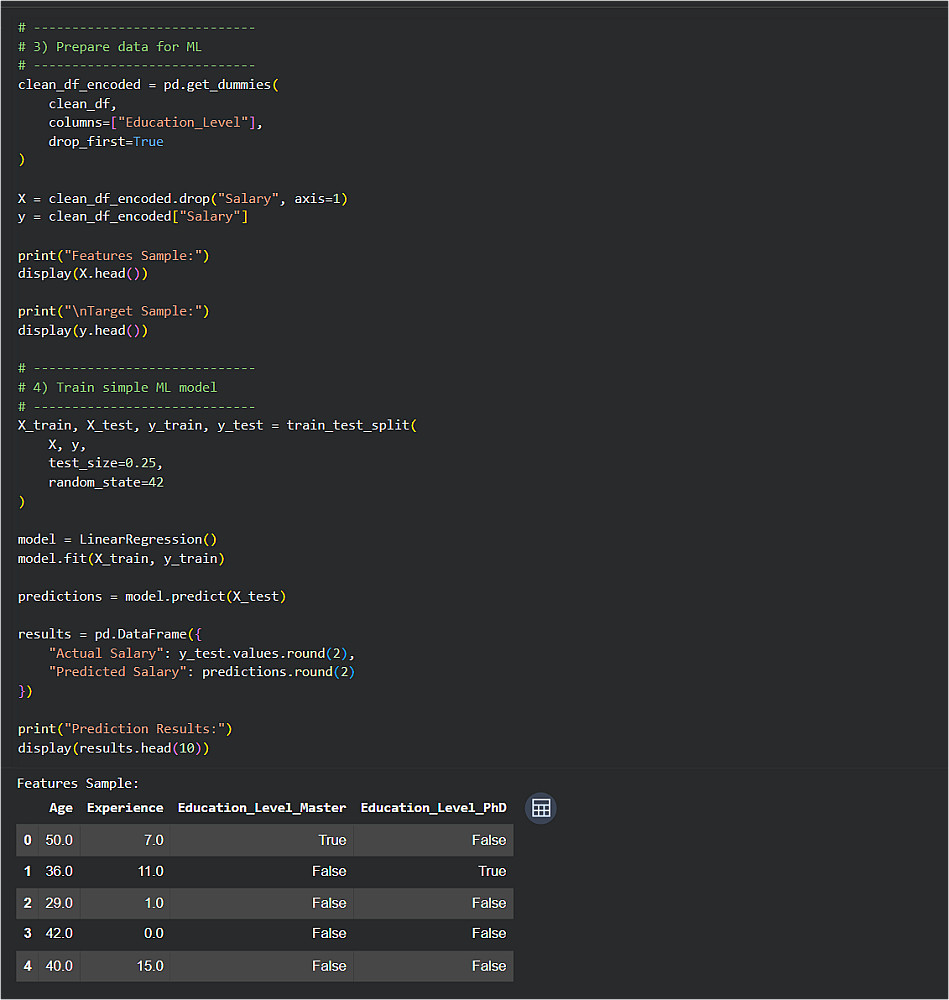Click the '# 3) Prepare data for ML' comment
The image size is (949, 1000).
tap(110, 47)
